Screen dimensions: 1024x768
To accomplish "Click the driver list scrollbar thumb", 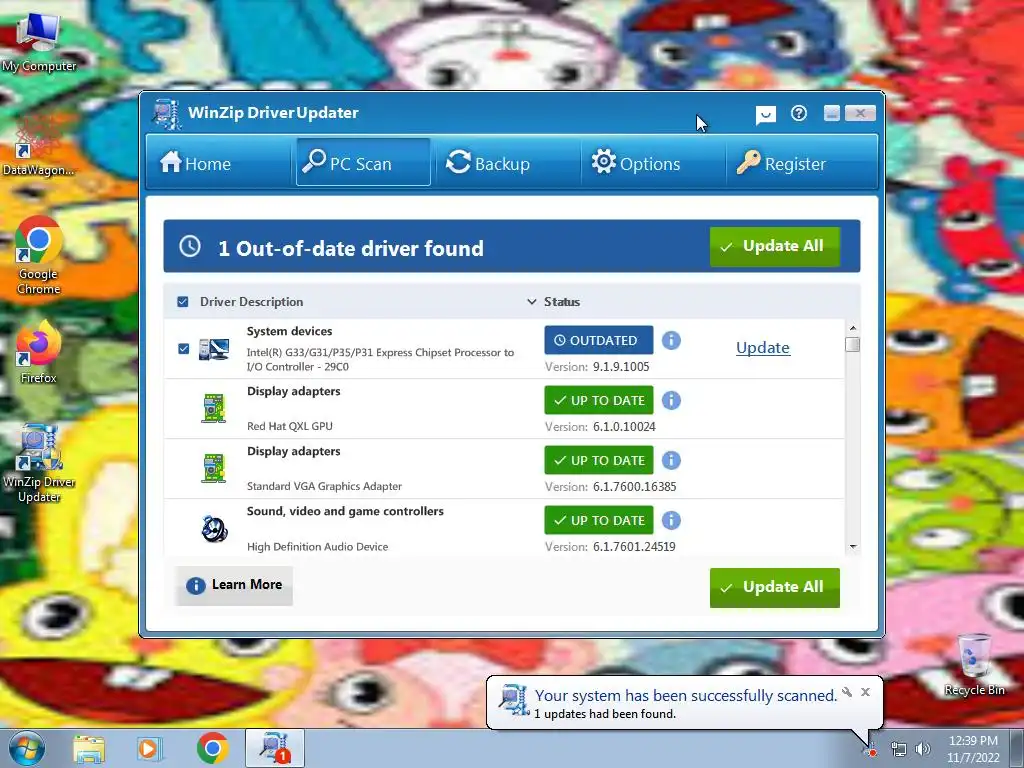I will (x=852, y=344).
